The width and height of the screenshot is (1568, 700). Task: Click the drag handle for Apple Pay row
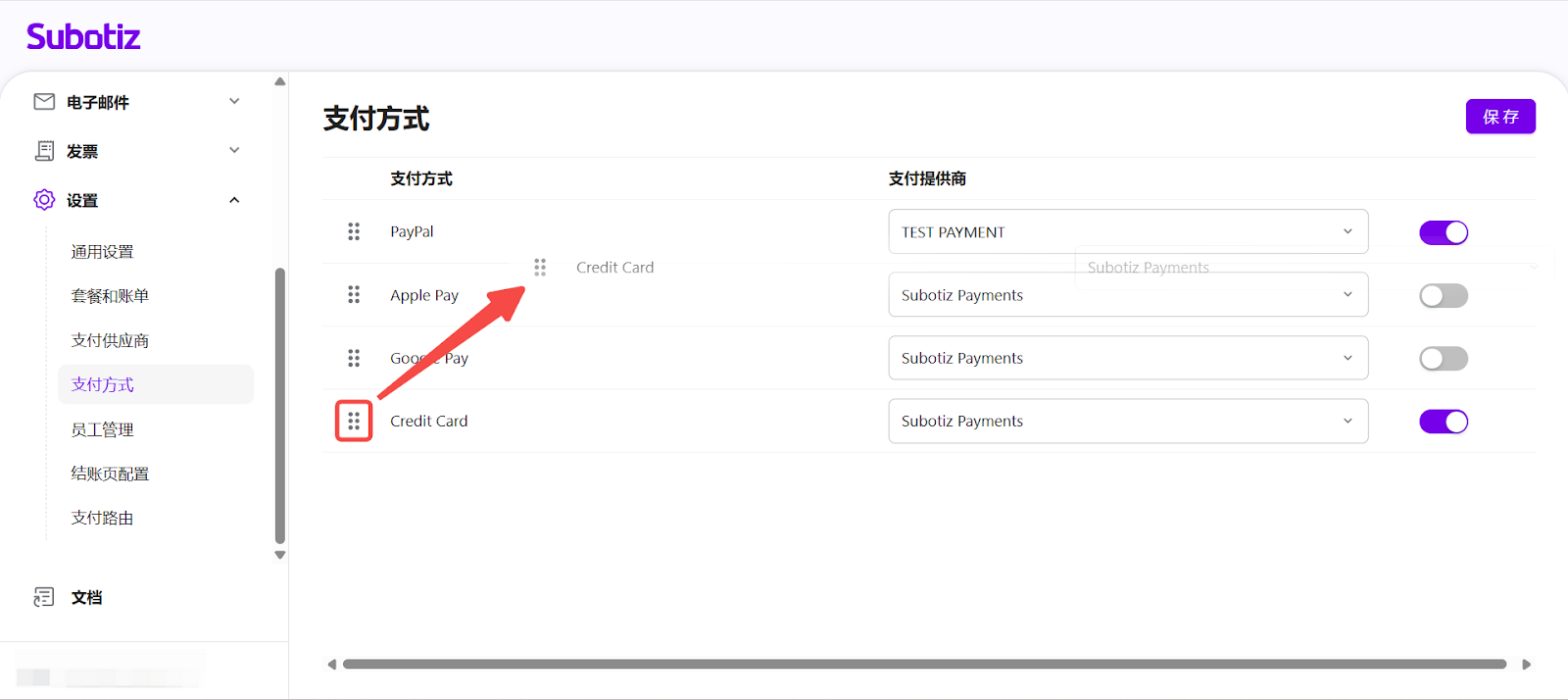[x=354, y=295]
